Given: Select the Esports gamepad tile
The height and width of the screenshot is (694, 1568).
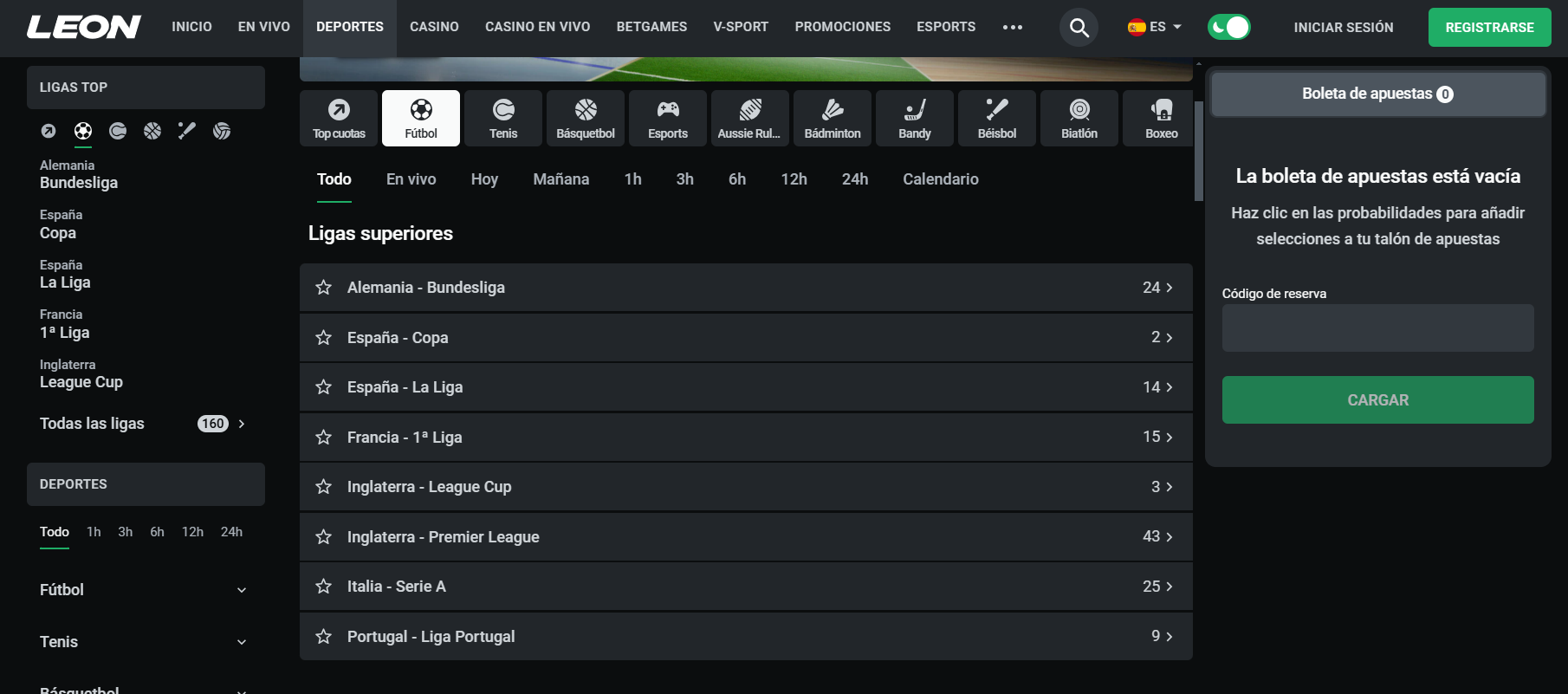Looking at the screenshot, I should [x=668, y=118].
